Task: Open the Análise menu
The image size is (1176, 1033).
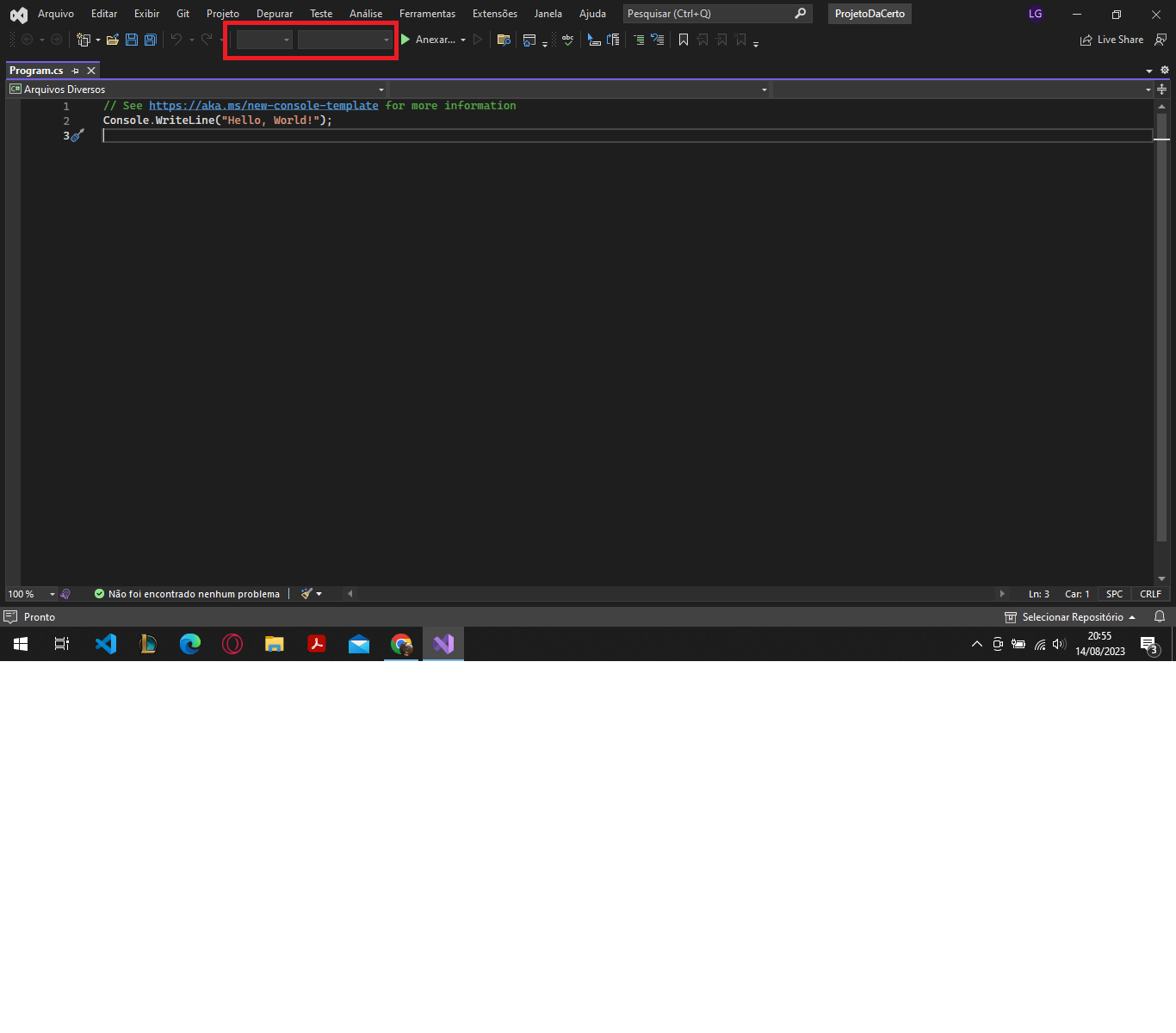Action: (366, 14)
